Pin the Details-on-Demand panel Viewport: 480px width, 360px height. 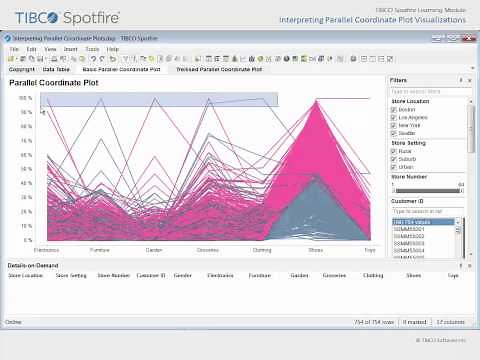[461, 265]
